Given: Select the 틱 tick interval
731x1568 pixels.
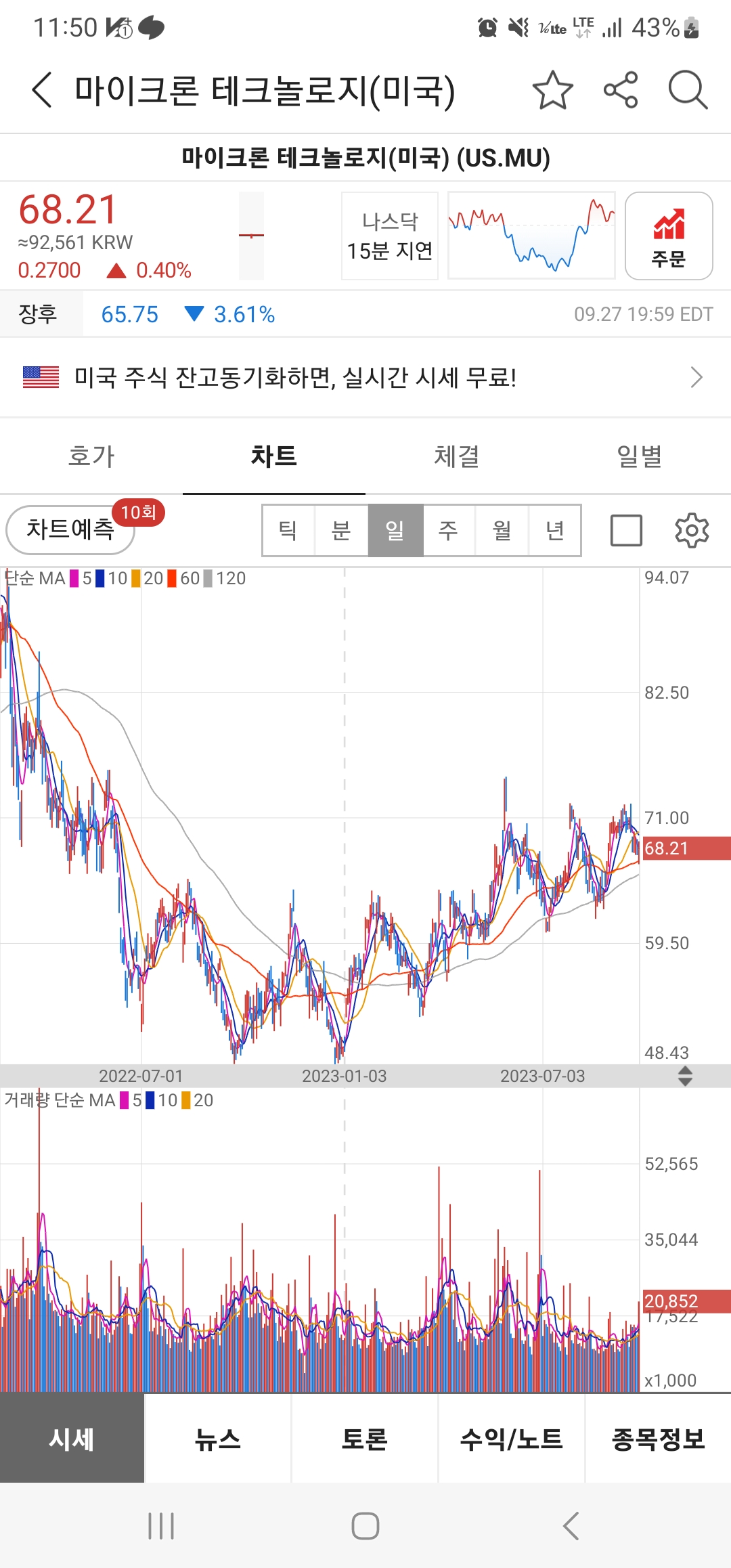Looking at the screenshot, I should [x=288, y=530].
